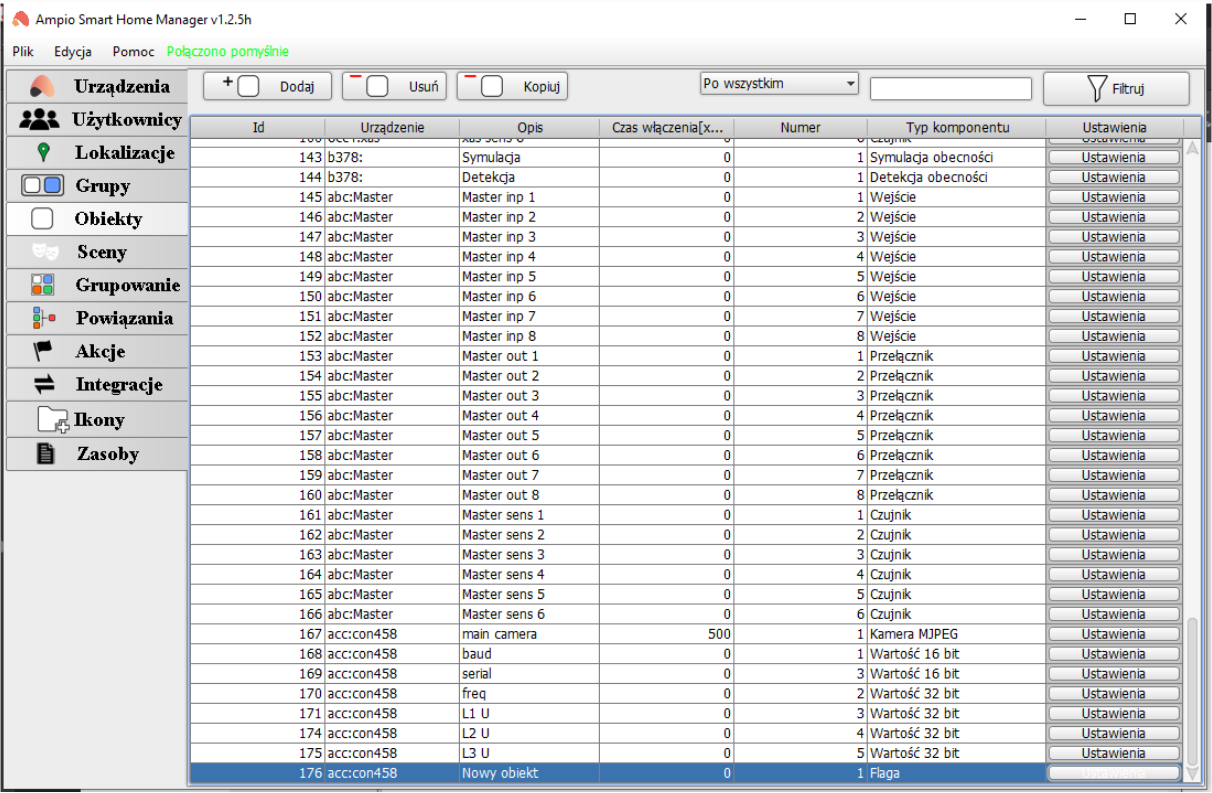The width and height of the screenshot is (1212, 793).
Task: Open the Urządzenia section icon
Action: (x=42, y=87)
